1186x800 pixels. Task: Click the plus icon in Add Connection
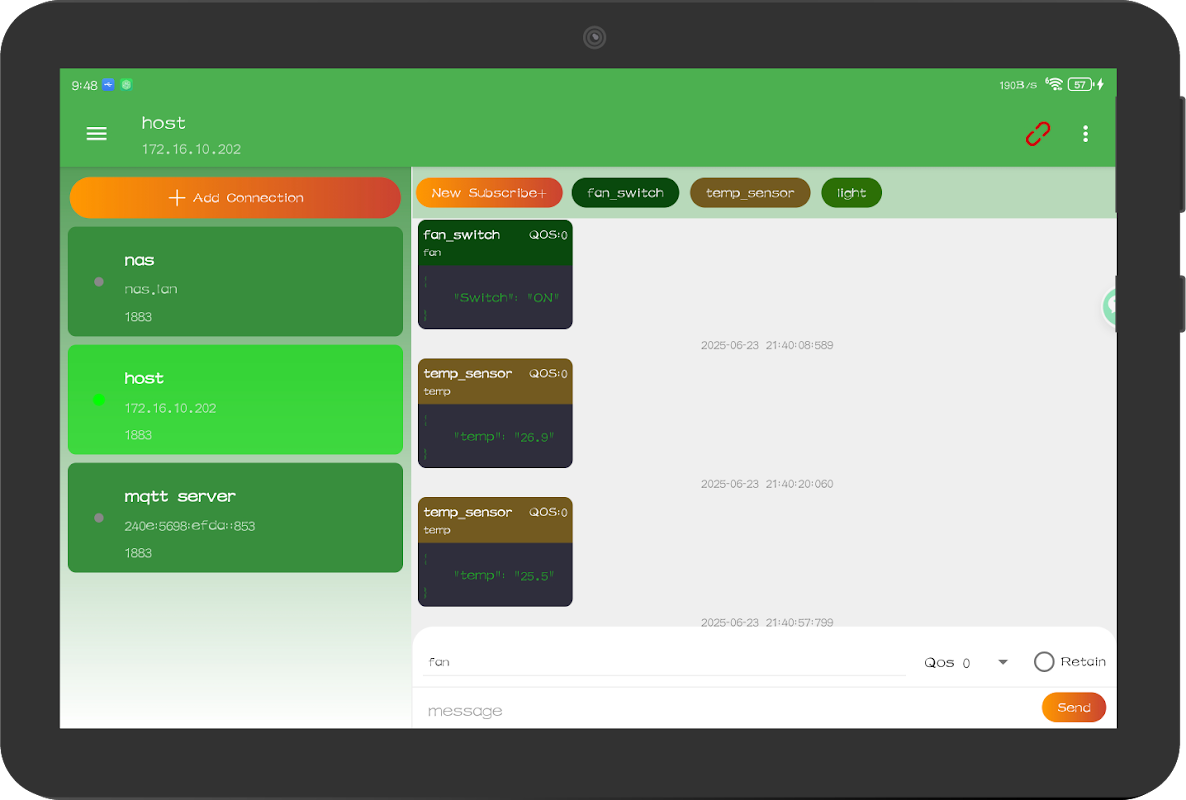coord(176,197)
